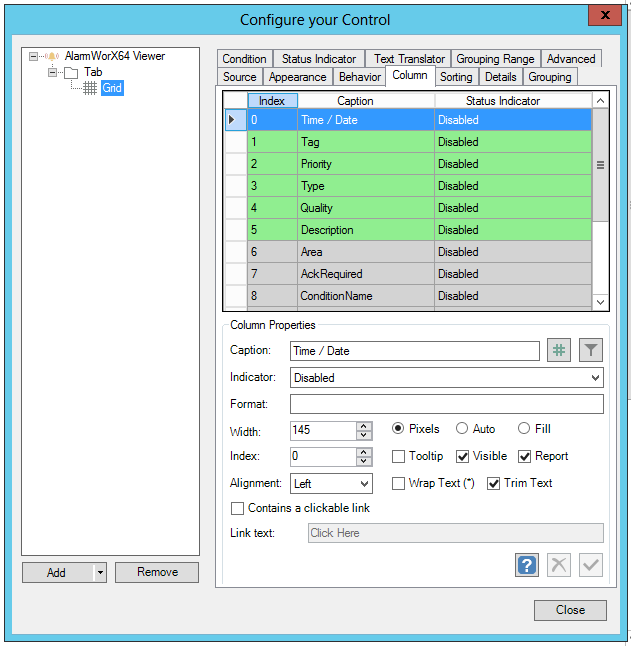Select the Fill width option
The image size is (631, 646).
523,428
